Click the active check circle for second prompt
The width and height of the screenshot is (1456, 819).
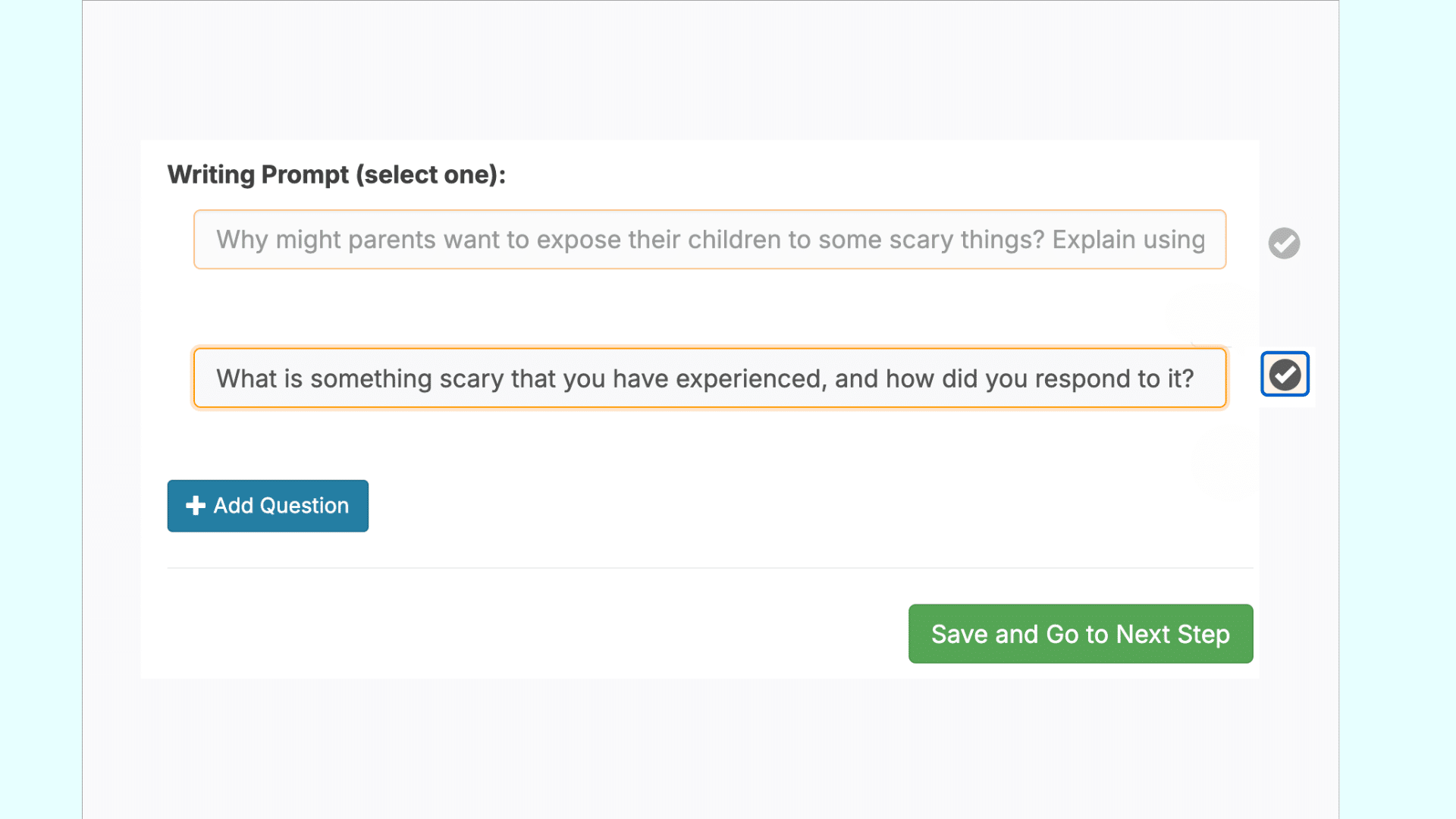[x=1285, y=375]
